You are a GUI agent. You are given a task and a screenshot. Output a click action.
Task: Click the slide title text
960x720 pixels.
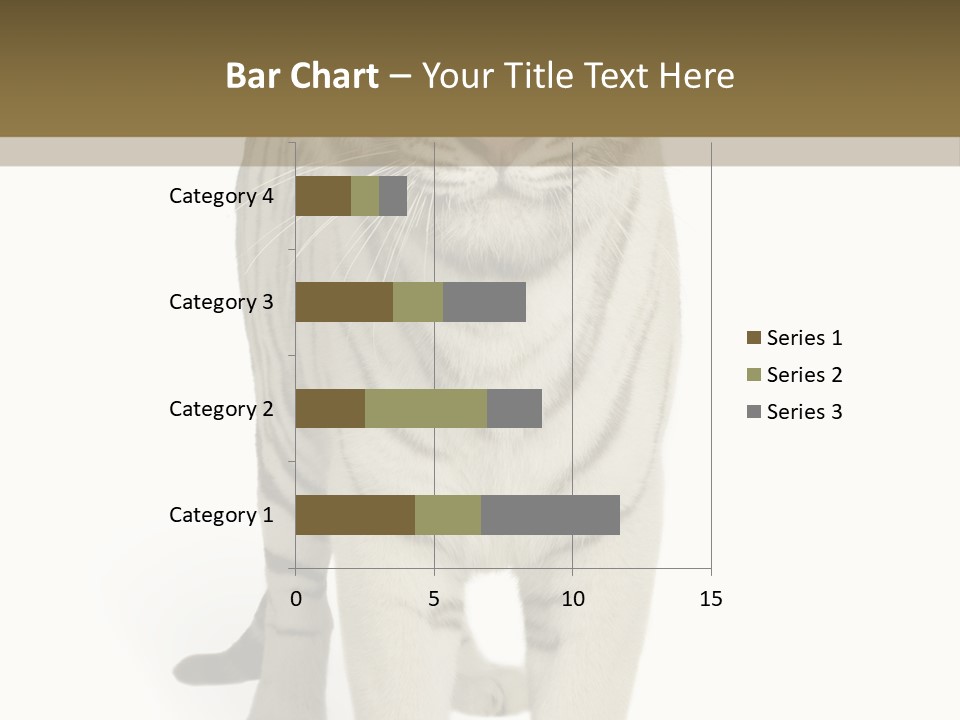pos(480,75)
